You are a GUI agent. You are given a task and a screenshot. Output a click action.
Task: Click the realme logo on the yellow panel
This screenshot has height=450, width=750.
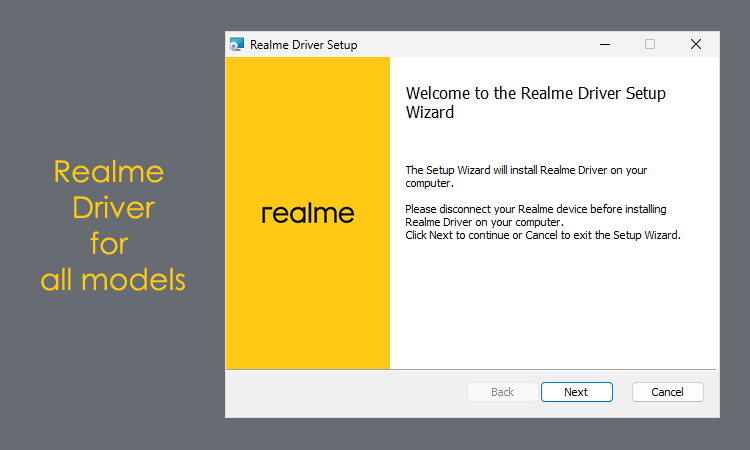coord(308,213)
